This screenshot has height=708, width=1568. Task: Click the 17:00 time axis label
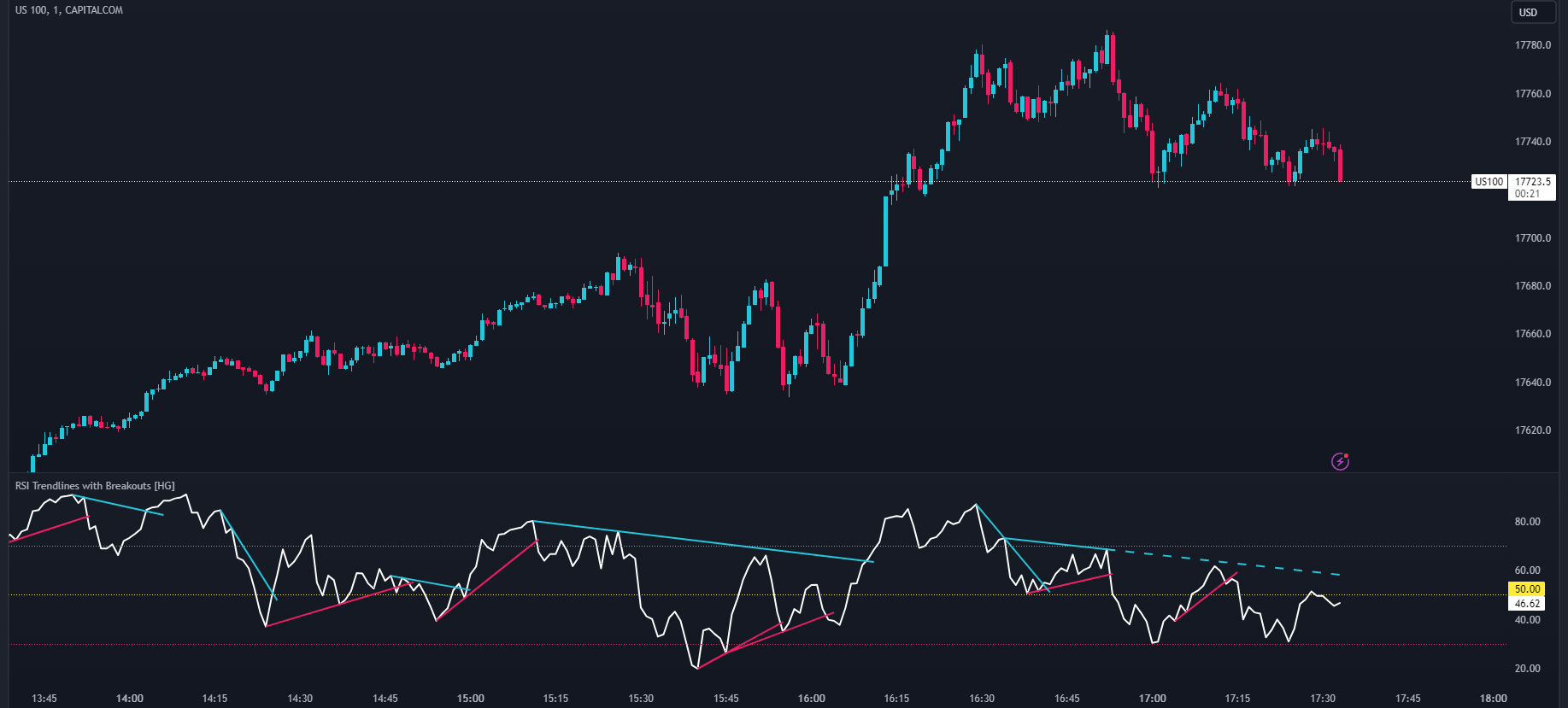point(1152,699)
